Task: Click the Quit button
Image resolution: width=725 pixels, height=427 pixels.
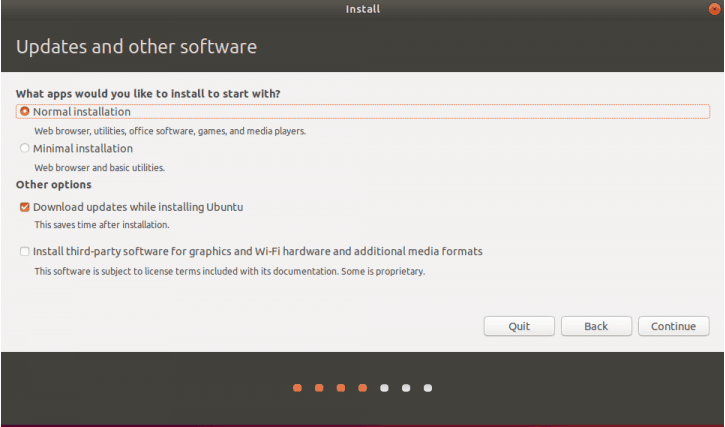Action: pos(519,326)
